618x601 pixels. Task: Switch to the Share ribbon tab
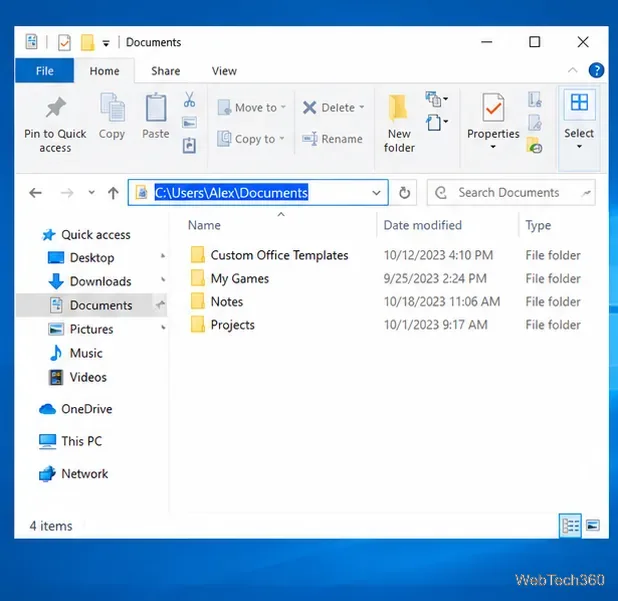[166, 71]
